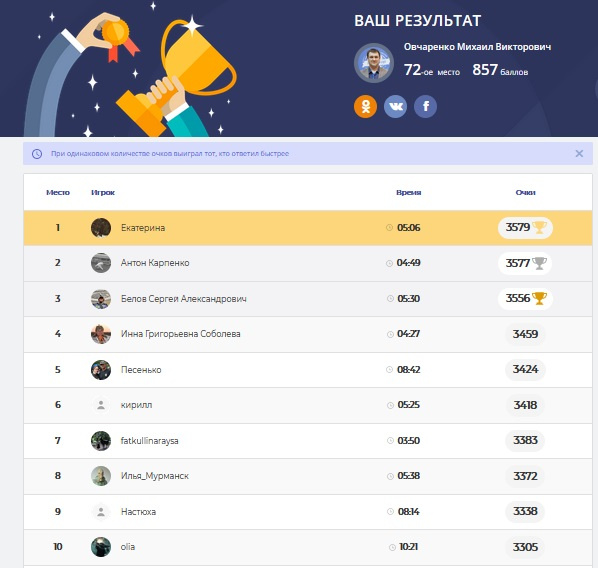Viewport: 598px width, 568px height.
Task: Click the Время column header
Action: [408, 193]
